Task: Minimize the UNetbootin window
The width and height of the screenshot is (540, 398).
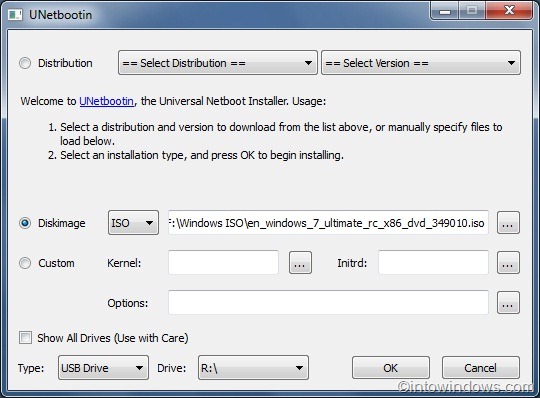Action: 445,11
